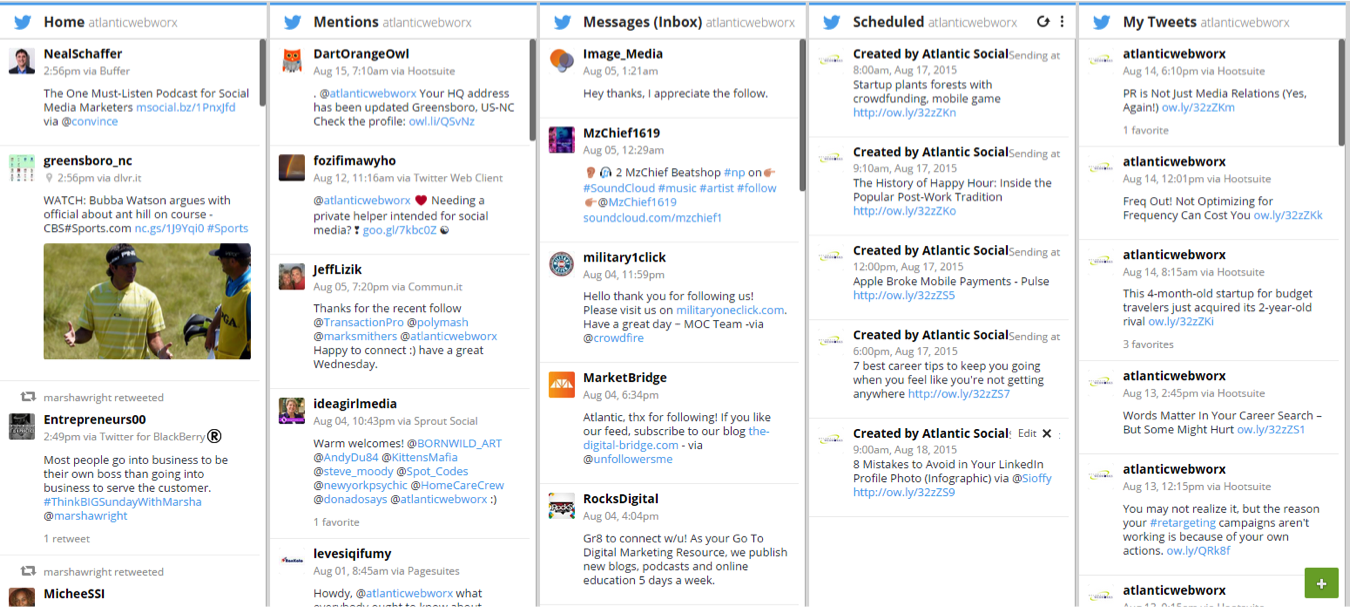Viewport: 1350px width, 607px height.
Task: Click the @TransactionPro mention
Action: point(358,322)
